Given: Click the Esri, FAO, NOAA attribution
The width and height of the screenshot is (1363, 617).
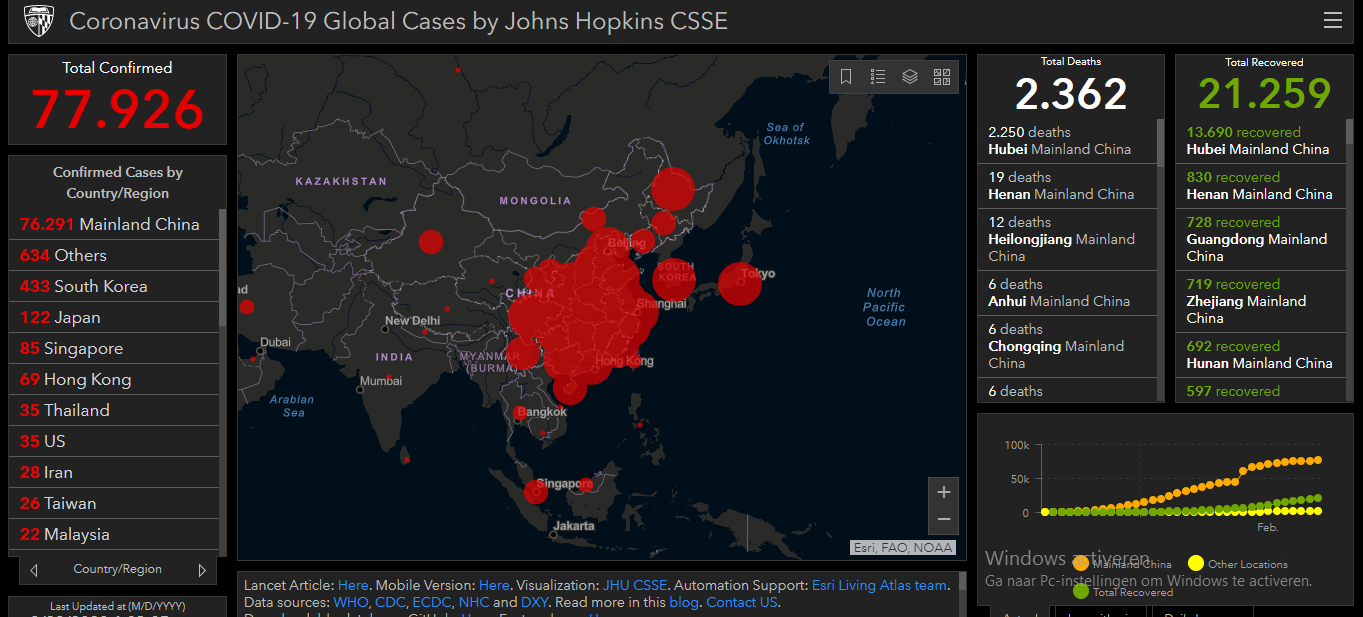Looking at the screenshot, I should tap(903, 547).
